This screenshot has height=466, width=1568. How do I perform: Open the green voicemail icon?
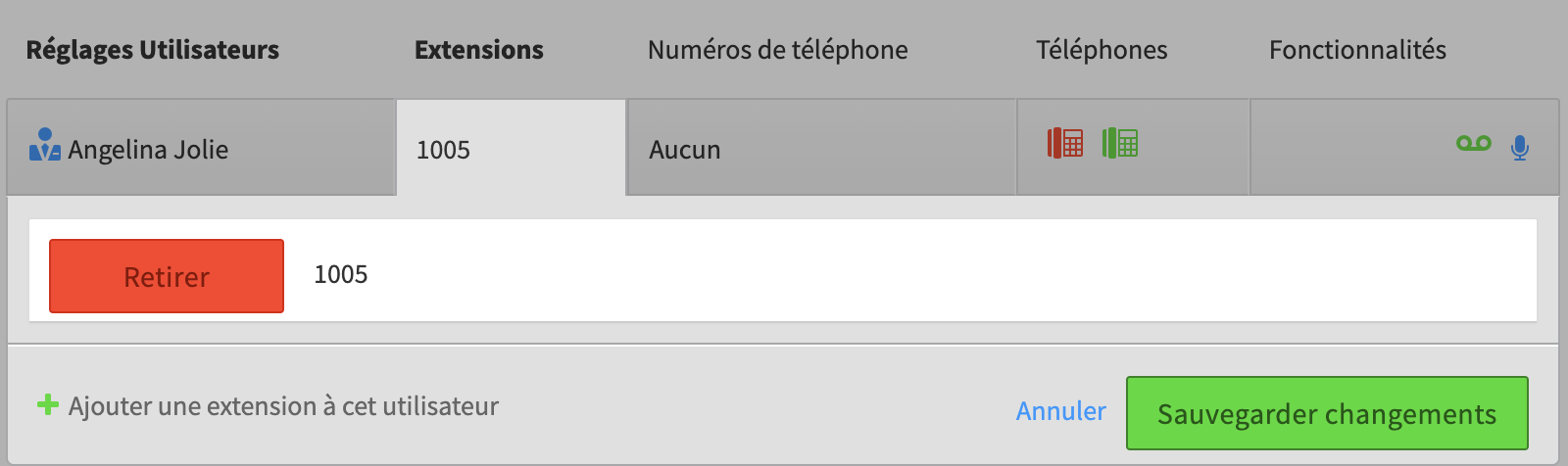(1474, 143)
